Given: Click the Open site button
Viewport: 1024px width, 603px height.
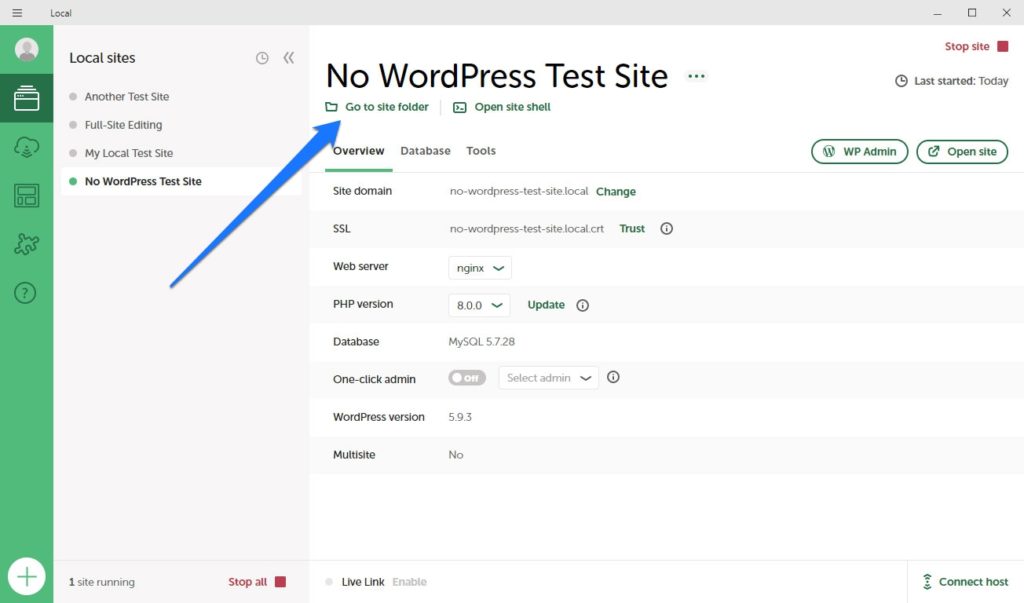Looking at the screenshot, I should coord(962,152).
